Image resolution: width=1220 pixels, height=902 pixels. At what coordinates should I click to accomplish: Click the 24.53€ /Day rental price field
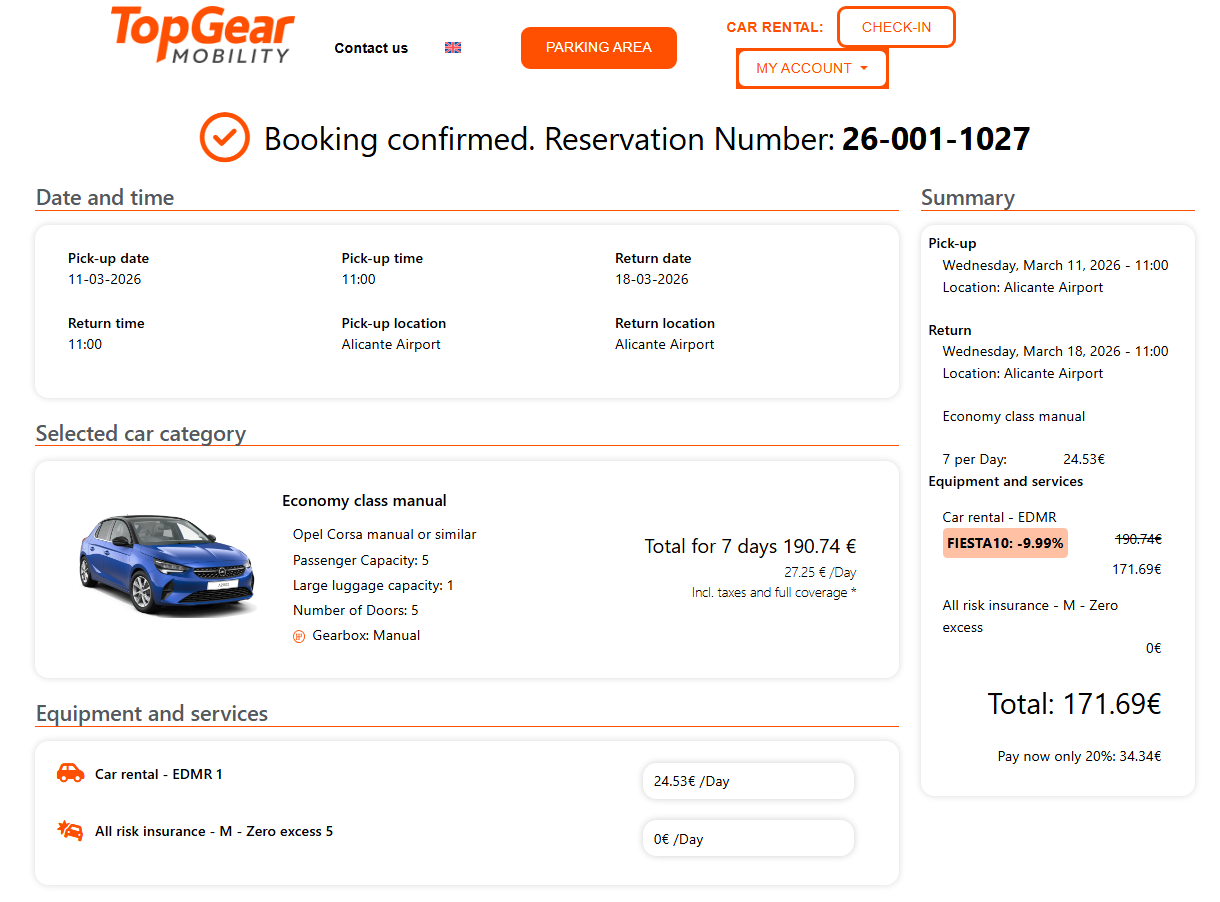tap(748, 780)
